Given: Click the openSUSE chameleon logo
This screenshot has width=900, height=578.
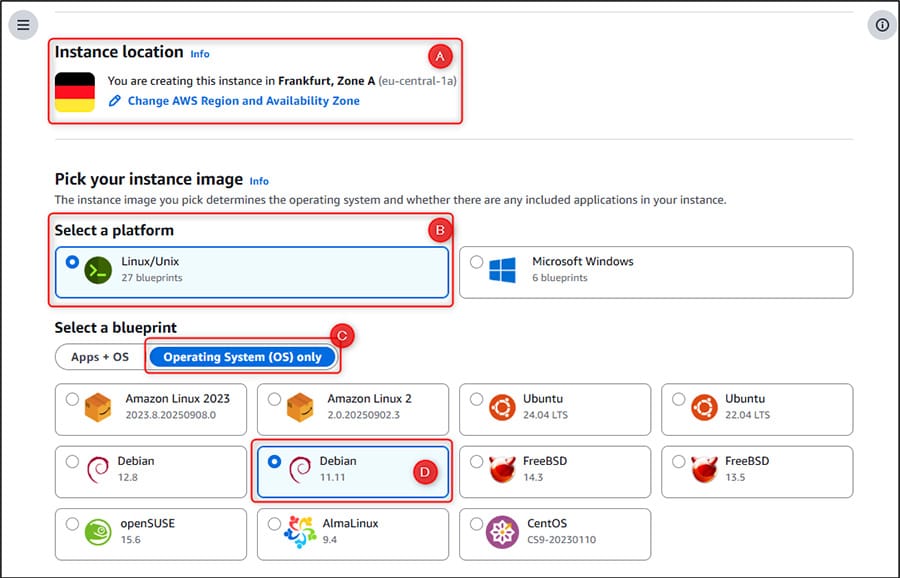Looking at the screenshot, I should (98, 531).
